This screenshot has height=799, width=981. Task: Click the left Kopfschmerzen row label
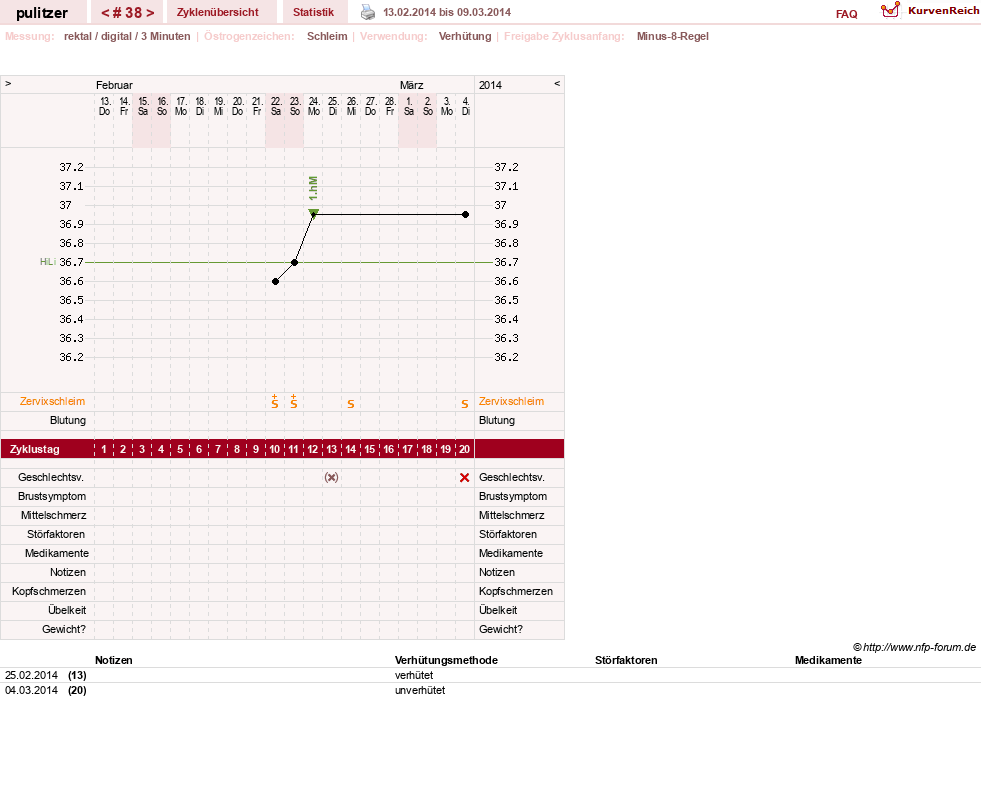click(x=49, y=591)
